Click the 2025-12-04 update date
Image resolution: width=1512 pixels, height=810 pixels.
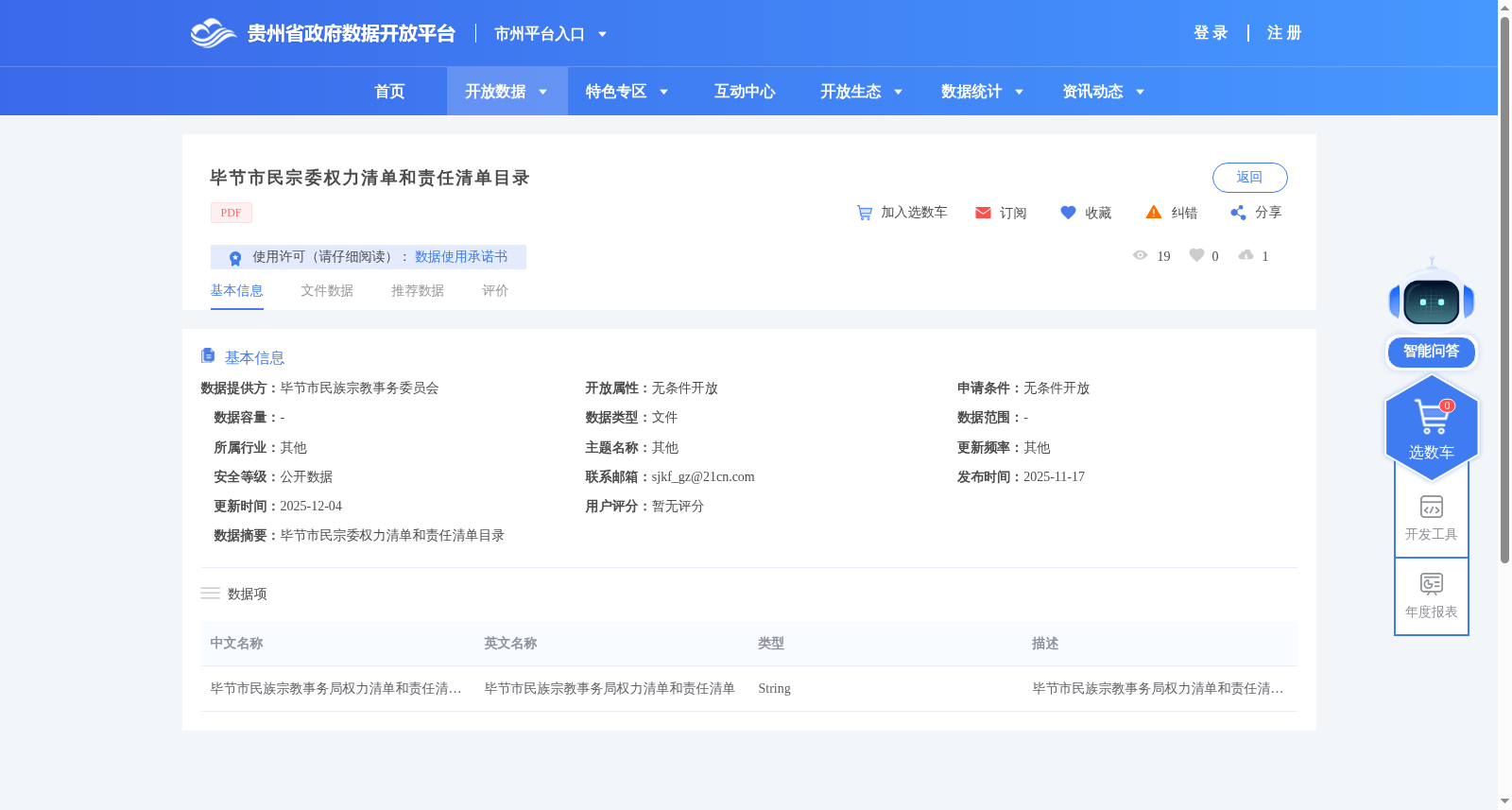coord(311,507)
